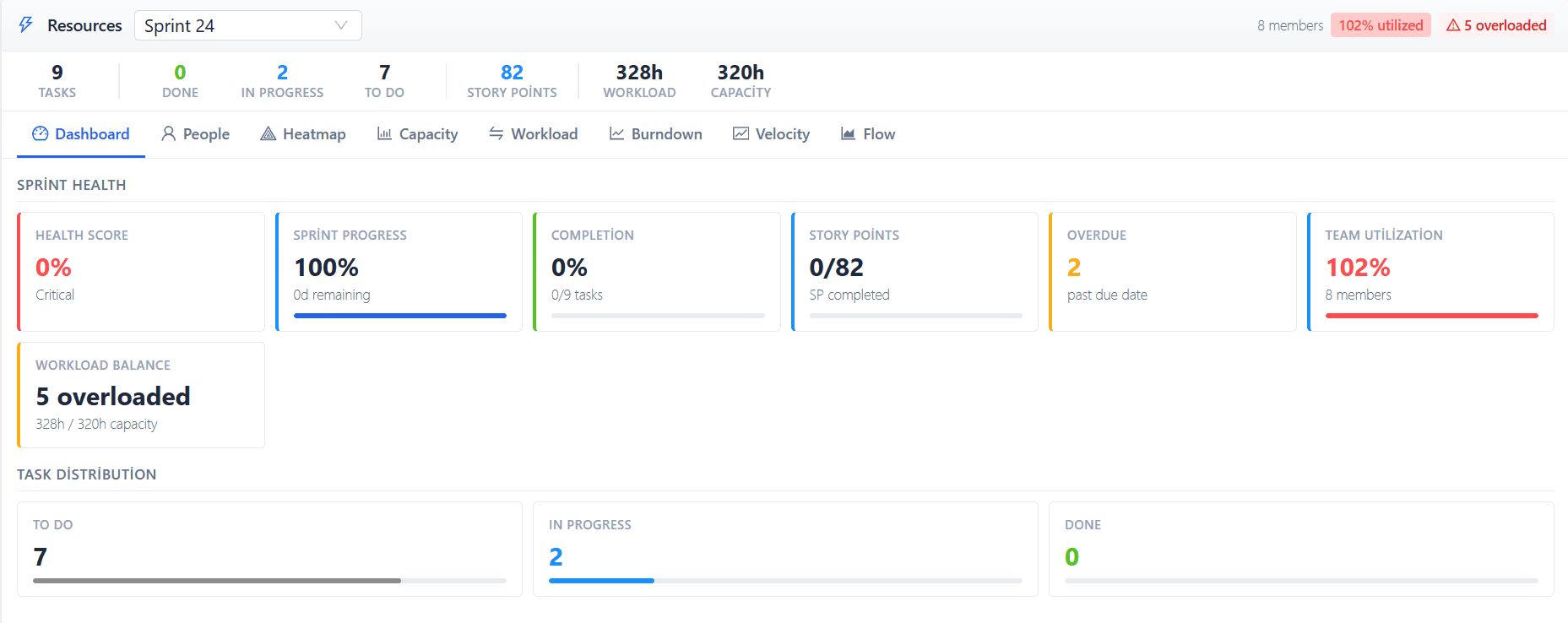This screenshot has height=623, width=1568.
Task: Click the Velocity chart icon
Action: 741,133
